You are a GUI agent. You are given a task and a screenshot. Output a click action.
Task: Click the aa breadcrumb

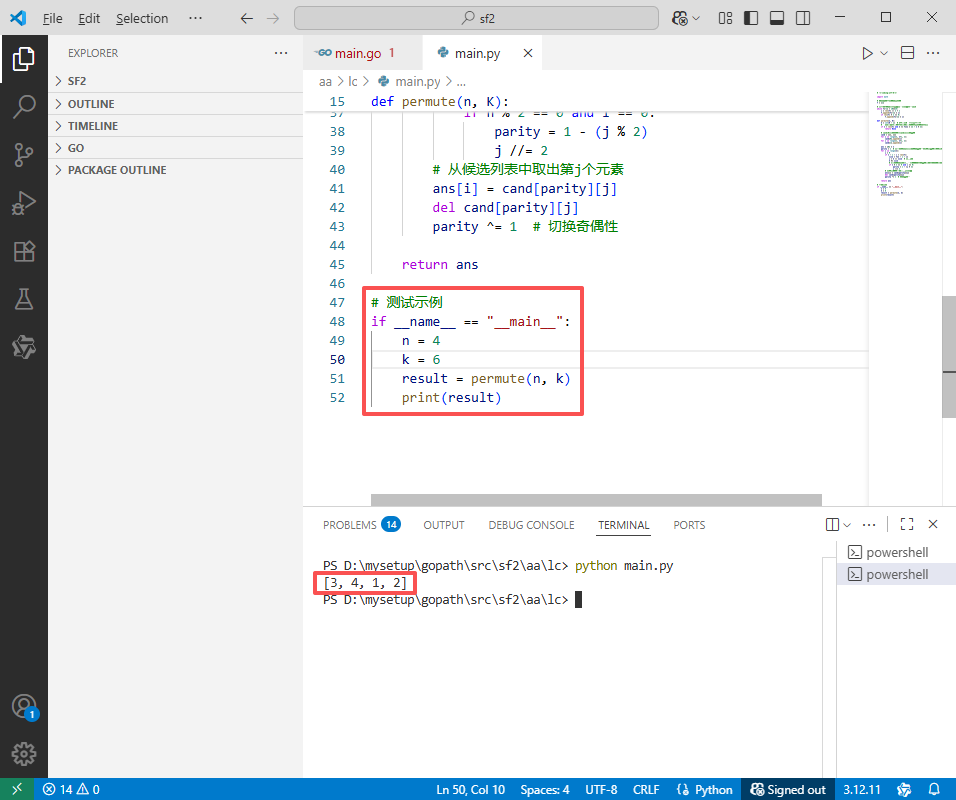point(325,82)
